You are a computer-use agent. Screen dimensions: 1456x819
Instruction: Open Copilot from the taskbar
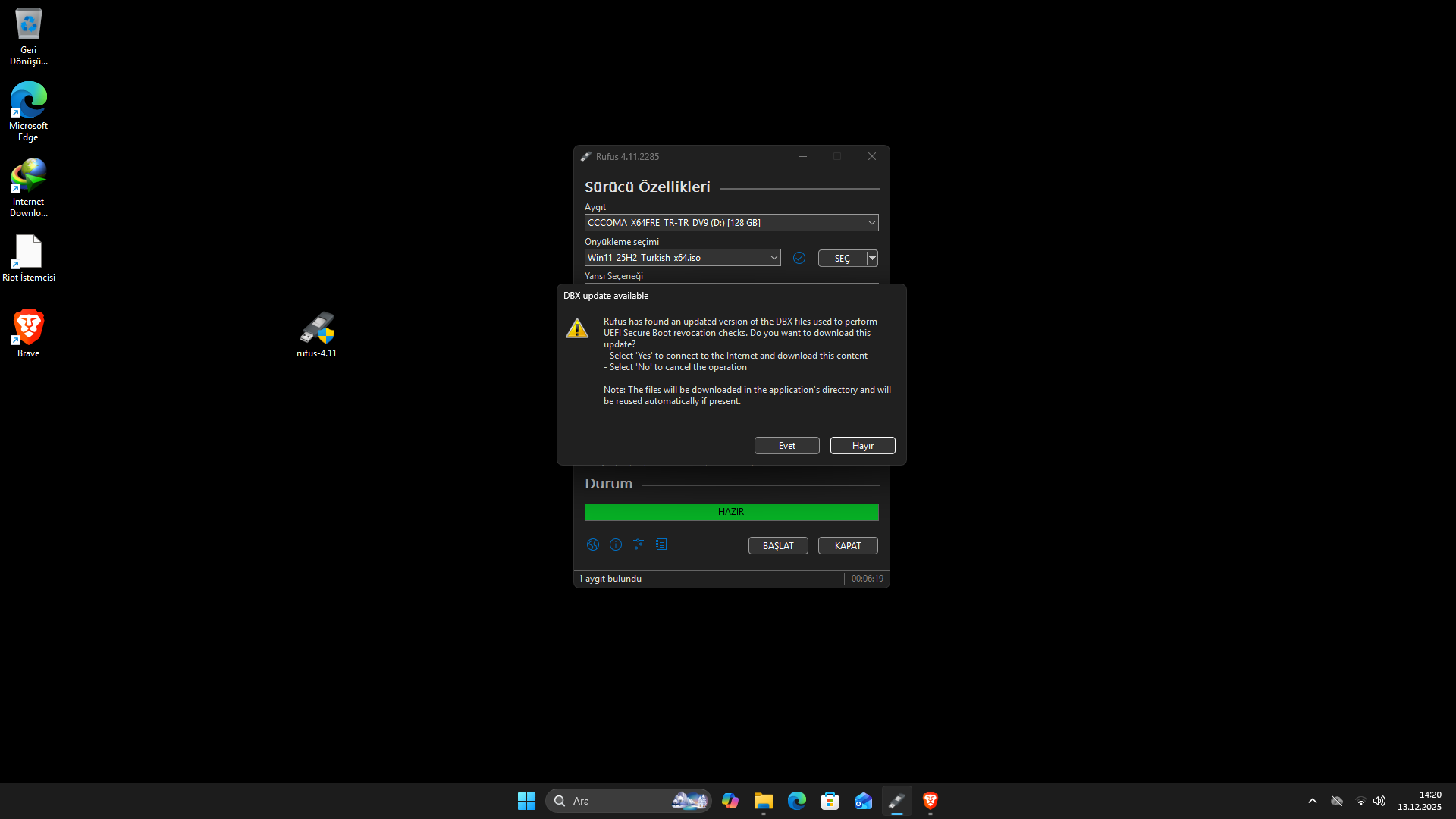(x=730, y=801)
